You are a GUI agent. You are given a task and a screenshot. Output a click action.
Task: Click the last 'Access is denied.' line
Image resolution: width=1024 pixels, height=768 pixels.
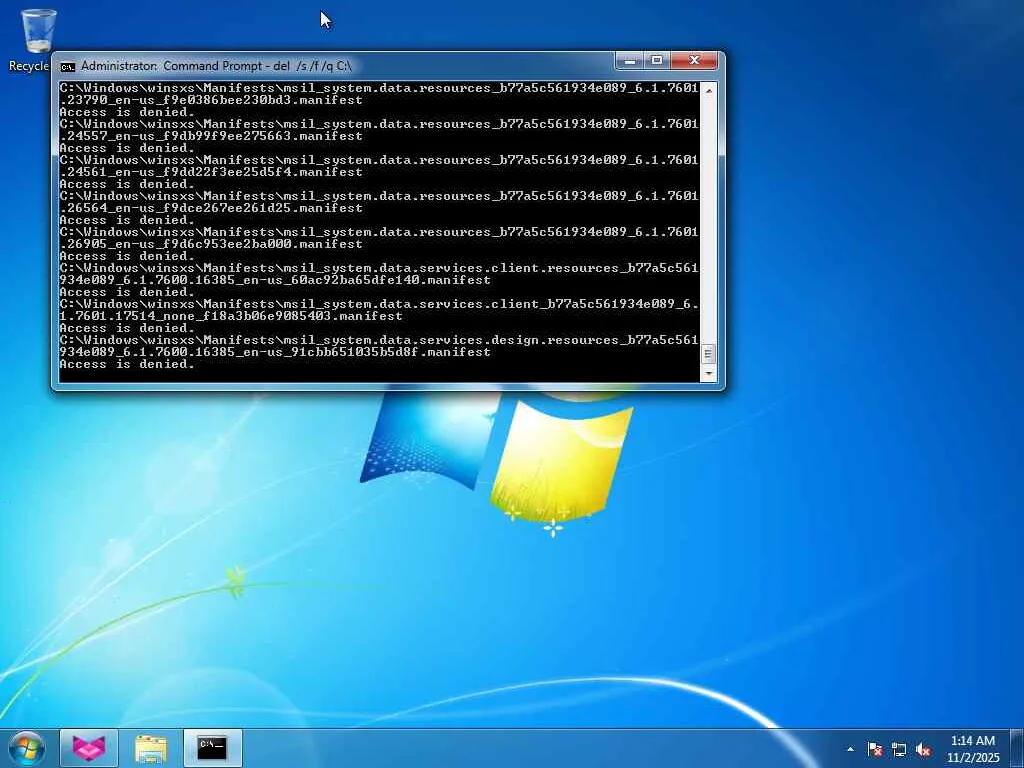click(127, 364)
